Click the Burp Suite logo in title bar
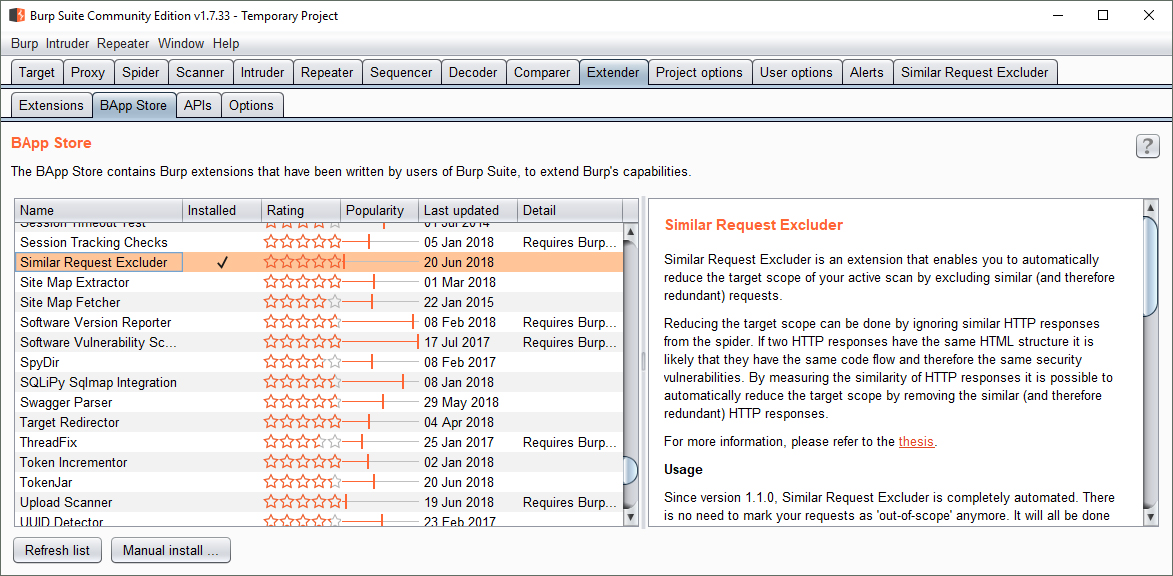1173x576 pixels. coord(17,16)
